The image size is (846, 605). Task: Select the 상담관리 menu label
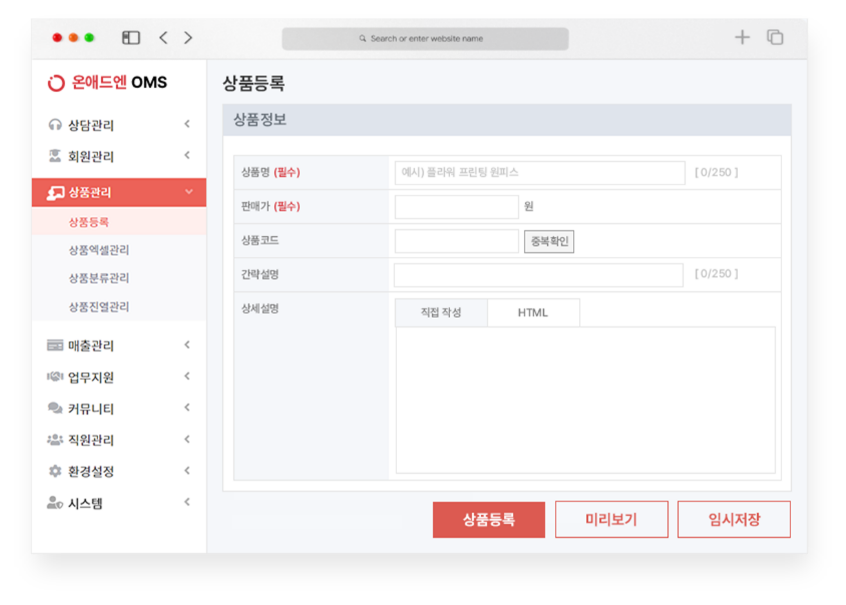tap(91, 125)
